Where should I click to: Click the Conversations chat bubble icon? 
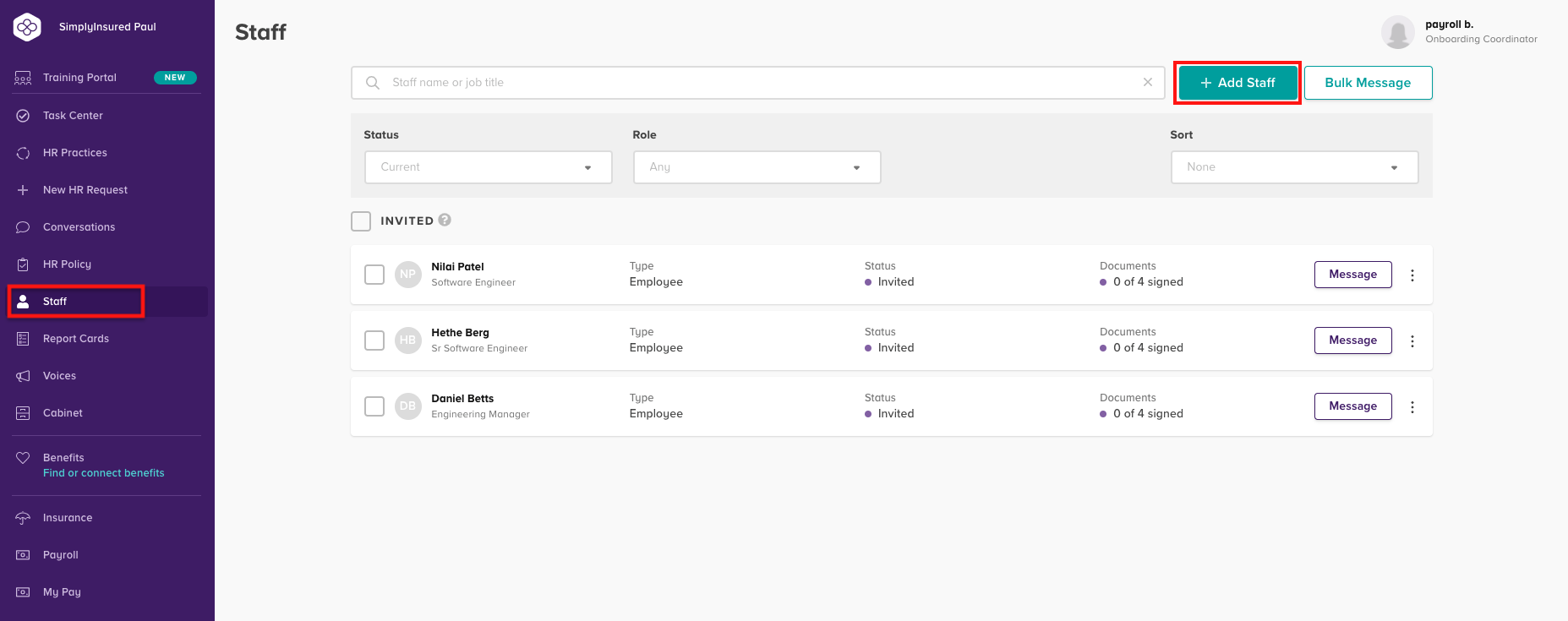23,227
